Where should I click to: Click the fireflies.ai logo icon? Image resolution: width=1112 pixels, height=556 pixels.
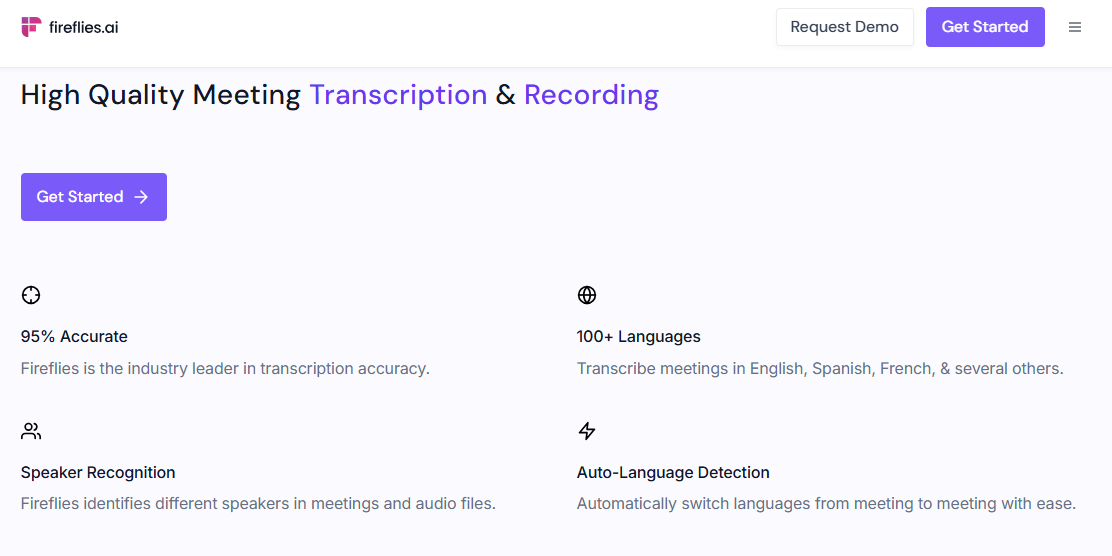pos(31,27)
